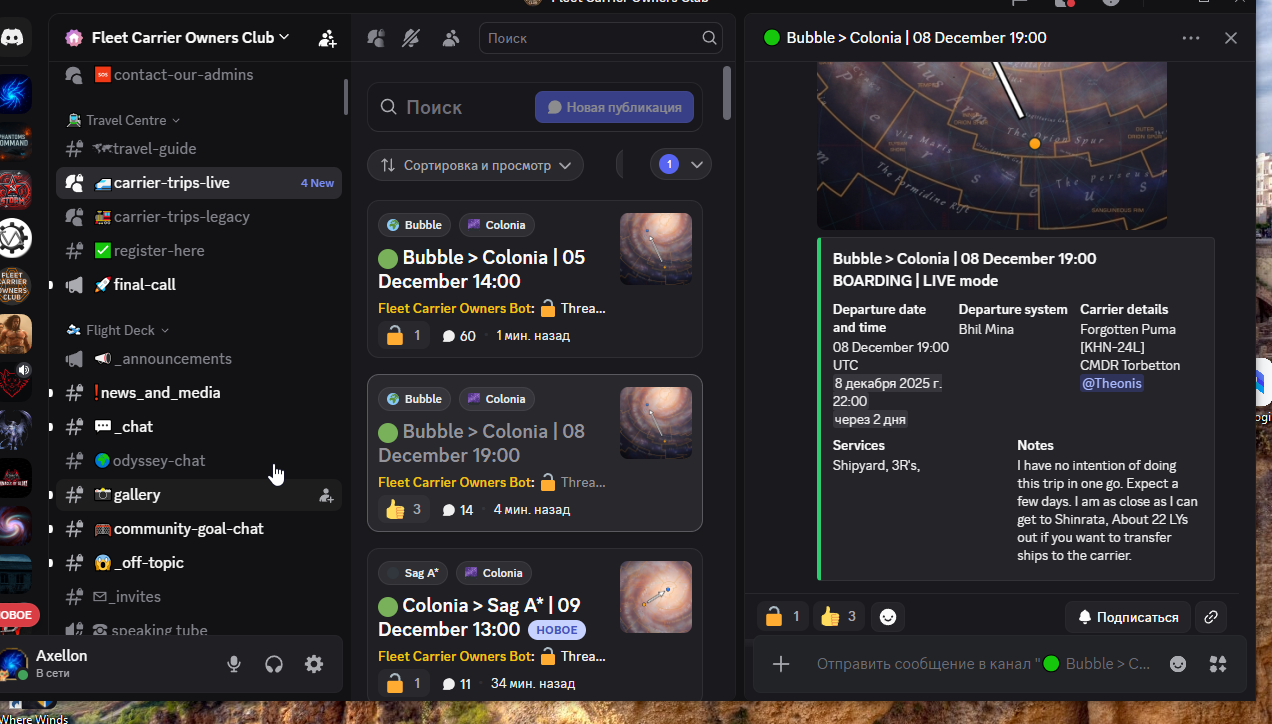This screenshot has height=724, width=1272.
Task: Open carrier-trips-legacy channel
Action: 199,217
